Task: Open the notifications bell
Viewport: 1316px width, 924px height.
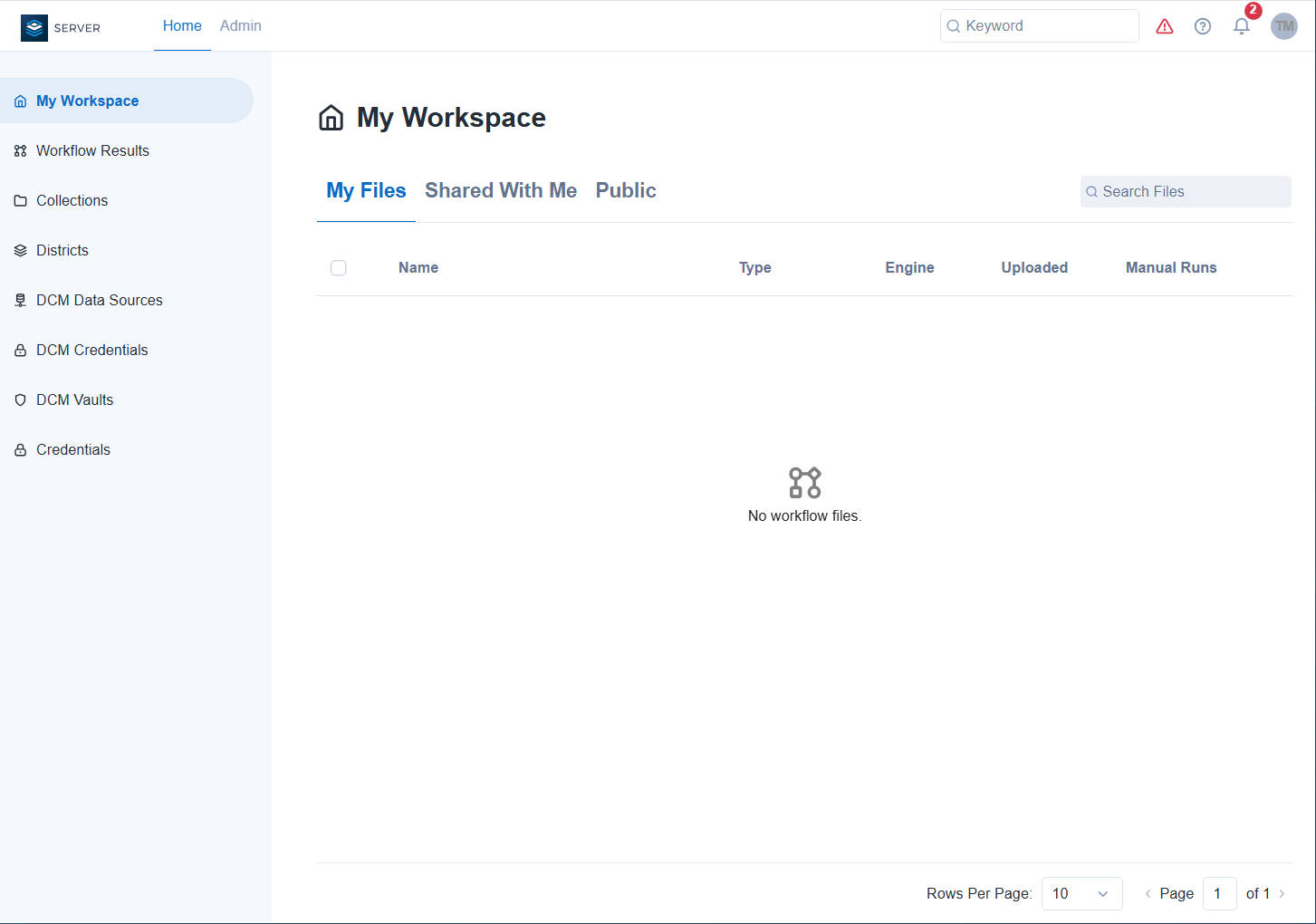Action: (x=1242, y=26)
